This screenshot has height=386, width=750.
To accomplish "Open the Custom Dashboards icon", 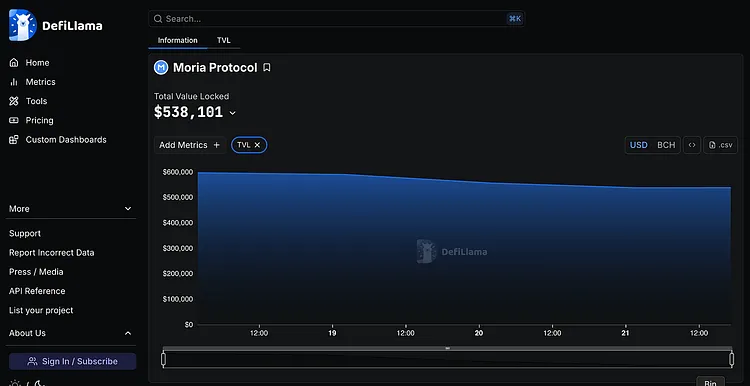I will pyautogui.click(x=14, y=140).
